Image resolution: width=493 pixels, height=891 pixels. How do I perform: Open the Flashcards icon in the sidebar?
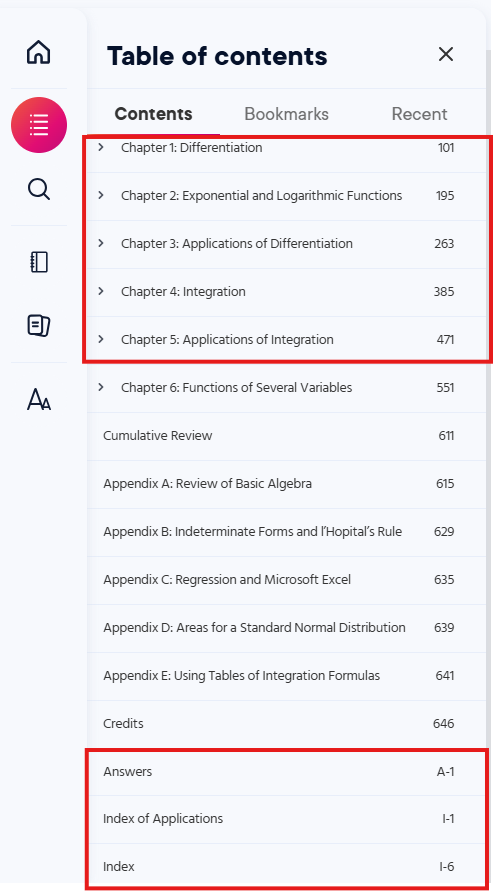[39, 326]
